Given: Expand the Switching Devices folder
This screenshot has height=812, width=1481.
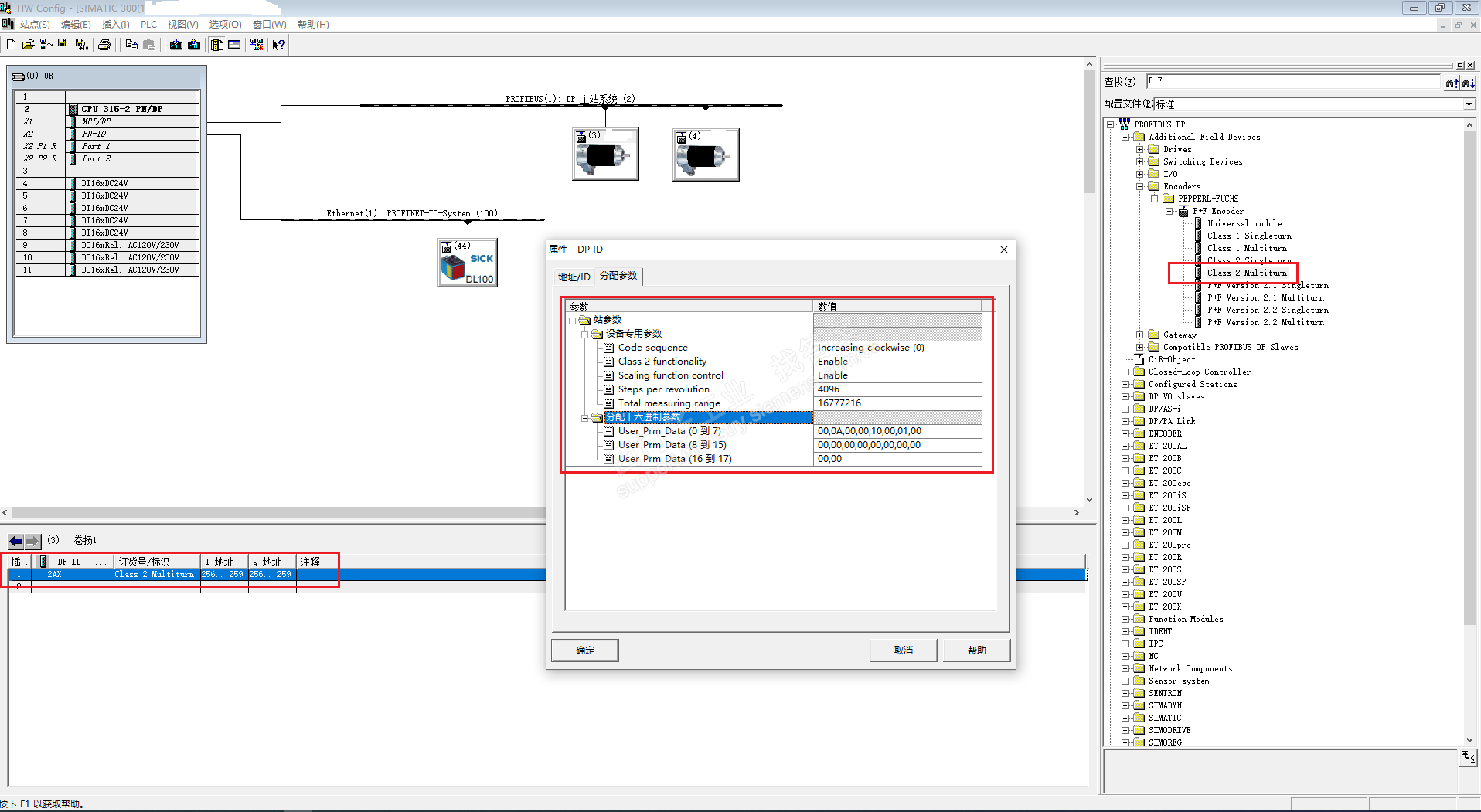Looking at the screenshot, I should pos(1140,161).
